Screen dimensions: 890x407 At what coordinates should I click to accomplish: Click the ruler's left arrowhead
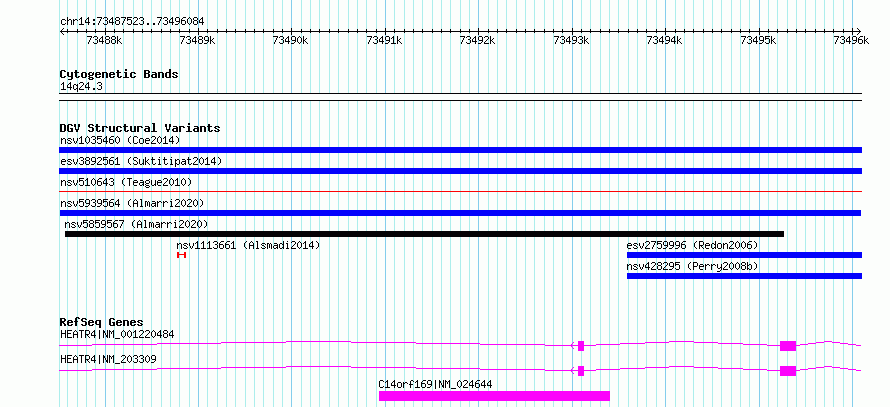pyautogui.click(x=62, y=31)
